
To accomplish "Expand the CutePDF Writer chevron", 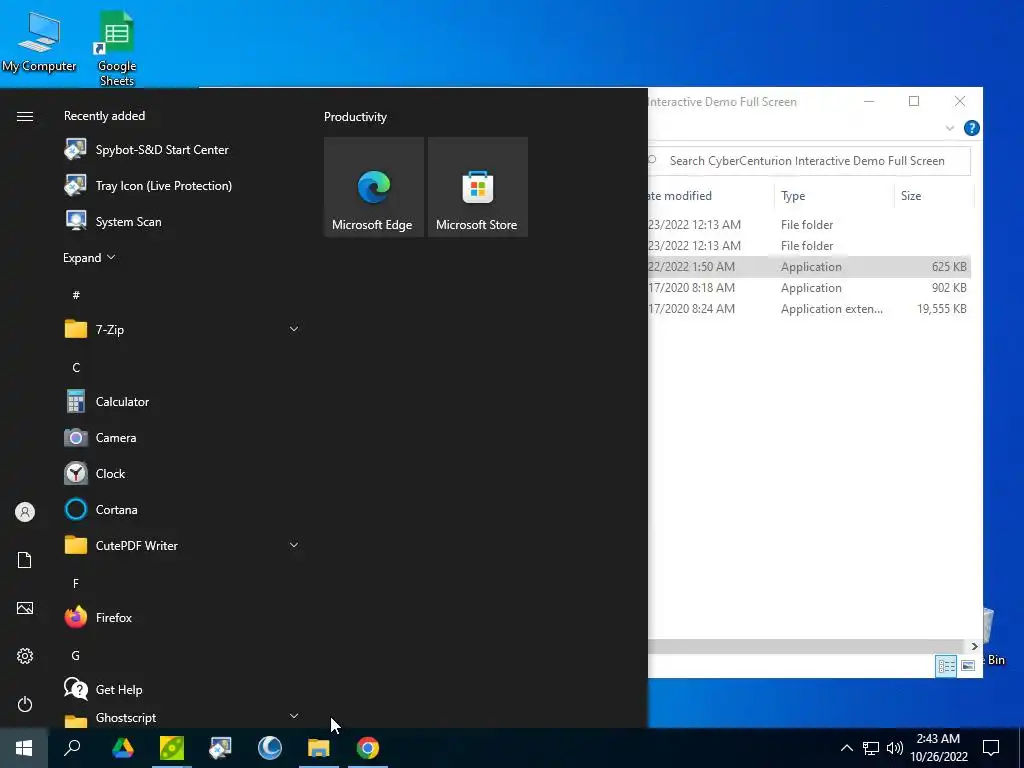I will pyautogui.click(x=294, y=545).
